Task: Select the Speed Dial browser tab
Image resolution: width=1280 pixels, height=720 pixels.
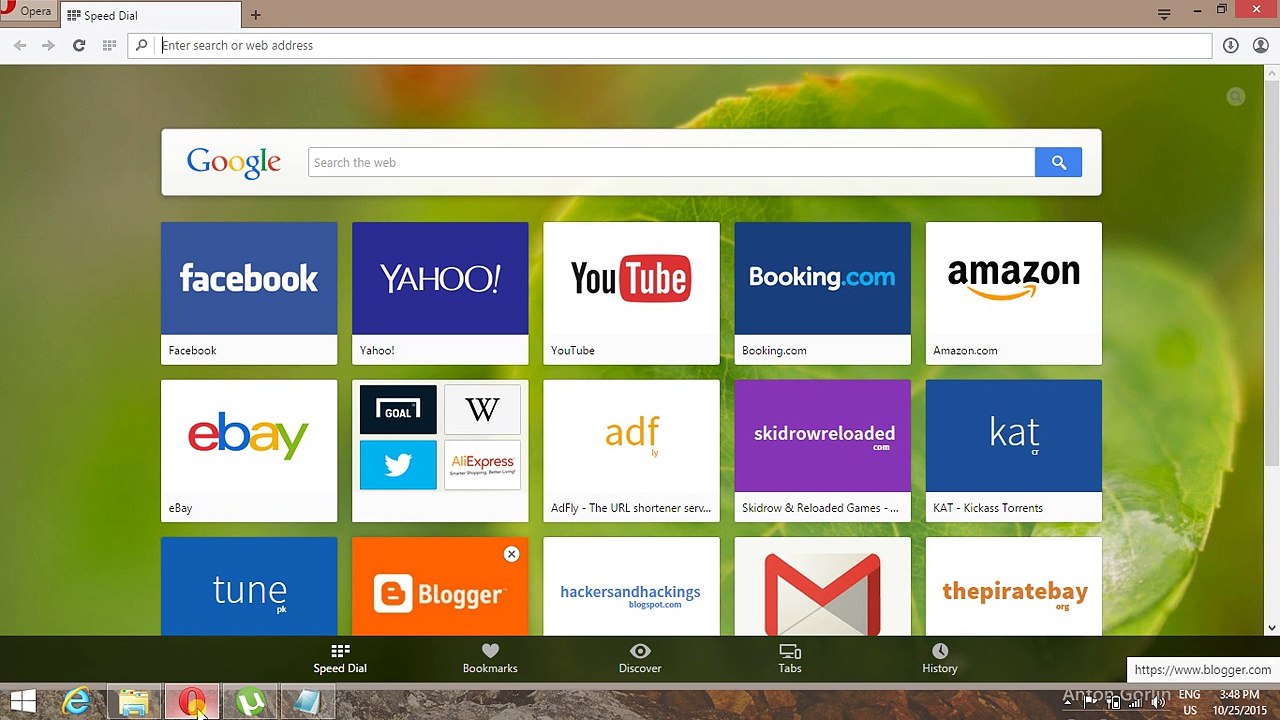Action: 150,15
